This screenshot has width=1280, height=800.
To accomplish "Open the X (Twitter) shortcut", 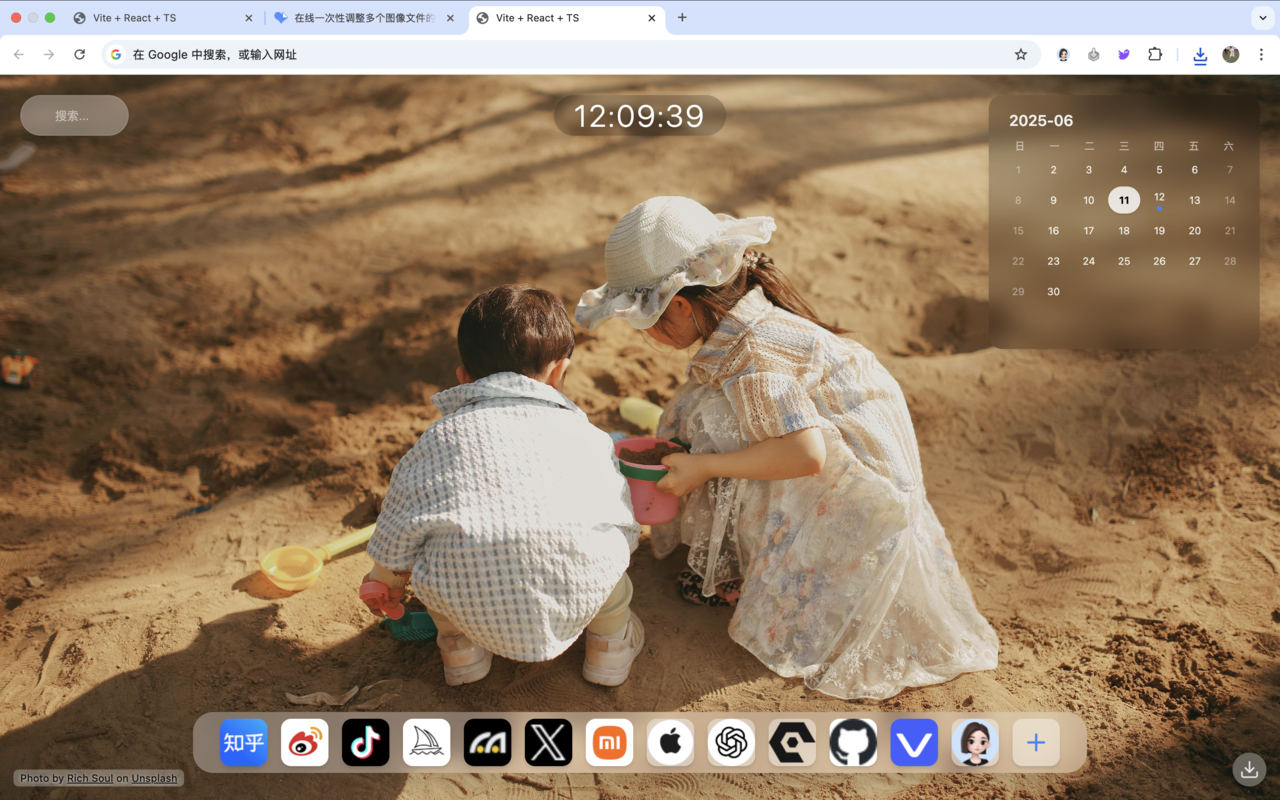I will [549, 743].
